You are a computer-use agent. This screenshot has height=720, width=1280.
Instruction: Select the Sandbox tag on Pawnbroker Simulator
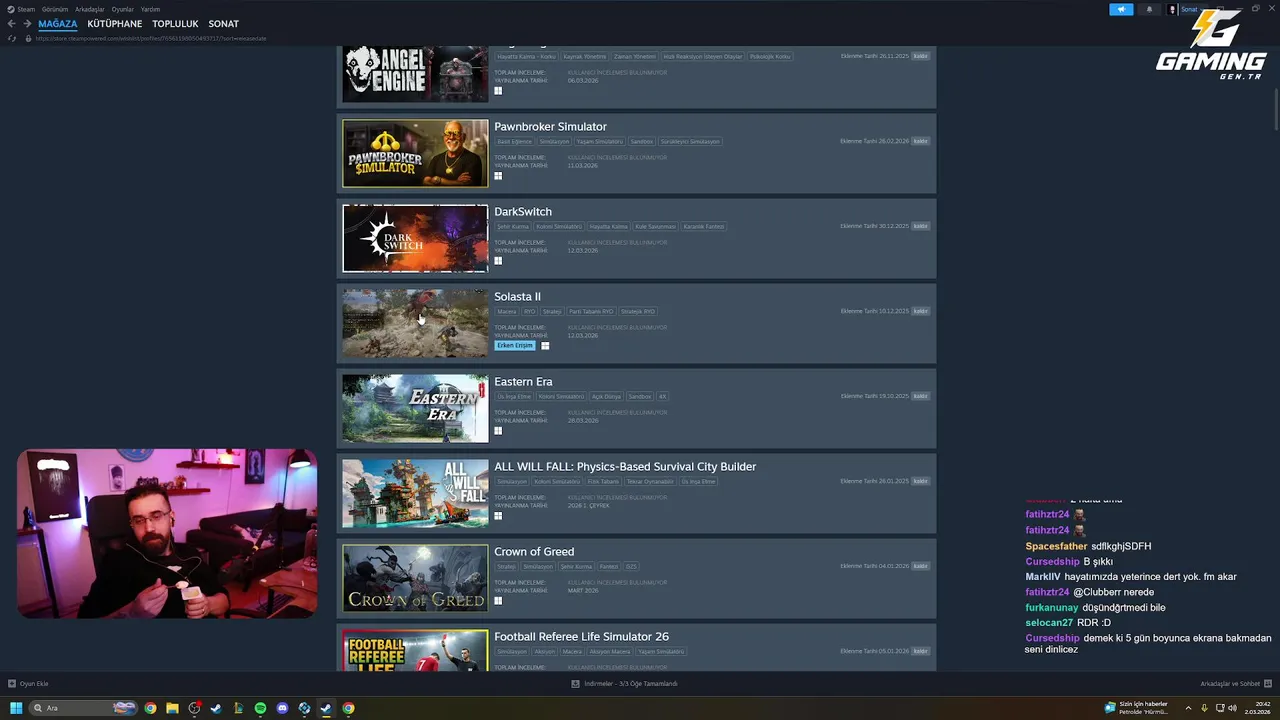pos(642,141)
